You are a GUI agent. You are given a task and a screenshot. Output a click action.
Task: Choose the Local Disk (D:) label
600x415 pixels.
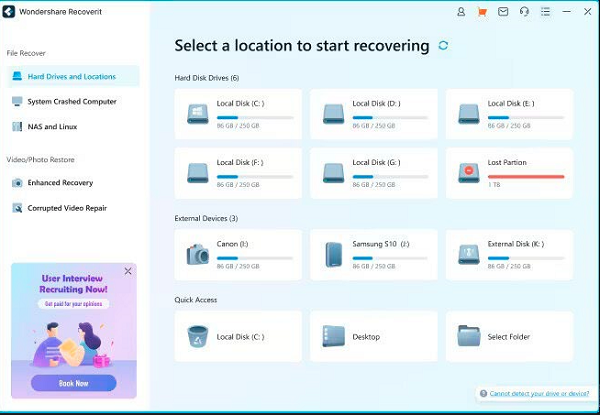click(x=376, y=103)
